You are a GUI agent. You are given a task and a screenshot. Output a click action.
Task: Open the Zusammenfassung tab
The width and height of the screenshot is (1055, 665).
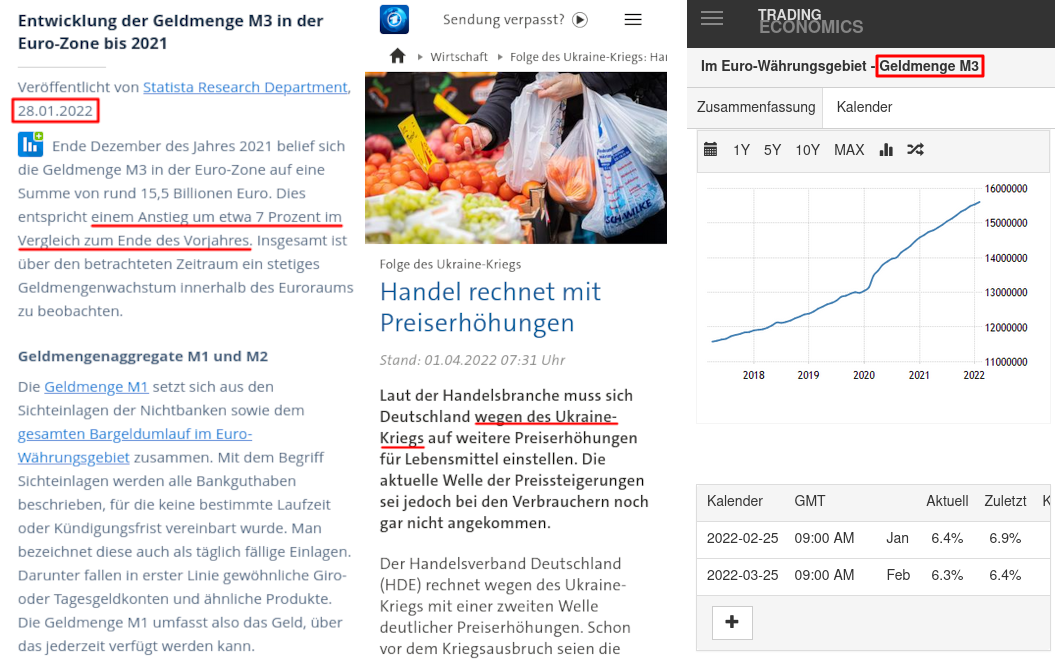coord(756,107)
